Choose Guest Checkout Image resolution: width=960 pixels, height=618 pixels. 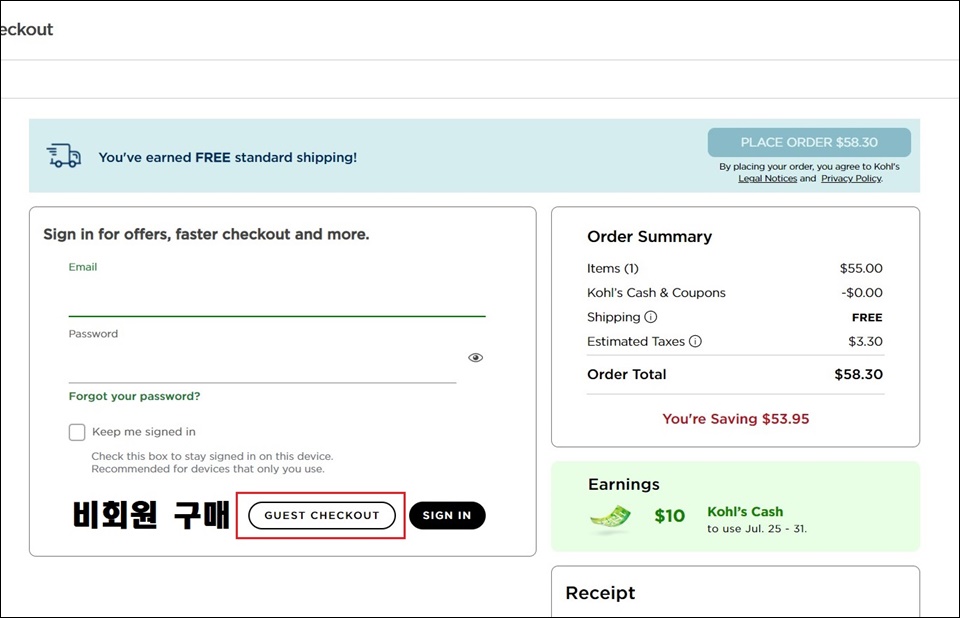click(x=321, y=515)
